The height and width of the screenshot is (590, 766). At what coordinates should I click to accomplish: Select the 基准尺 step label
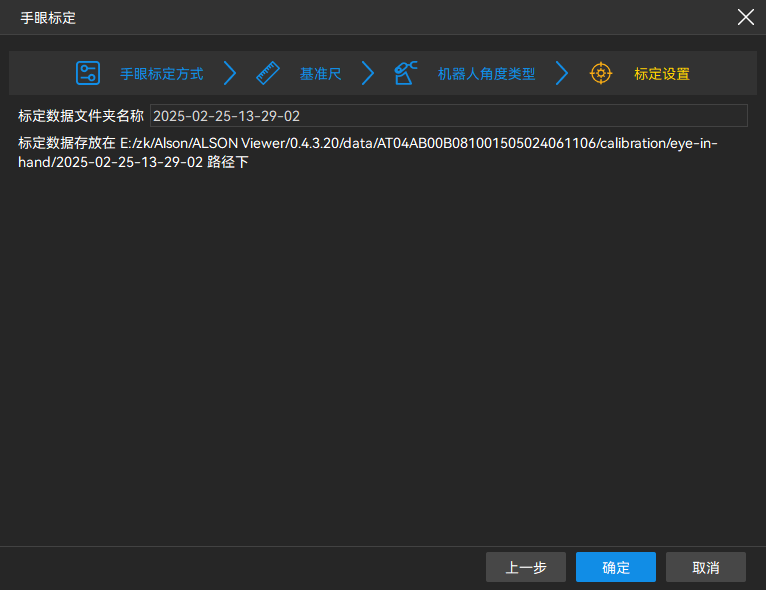pyautogui.click(x=320, y=74)
